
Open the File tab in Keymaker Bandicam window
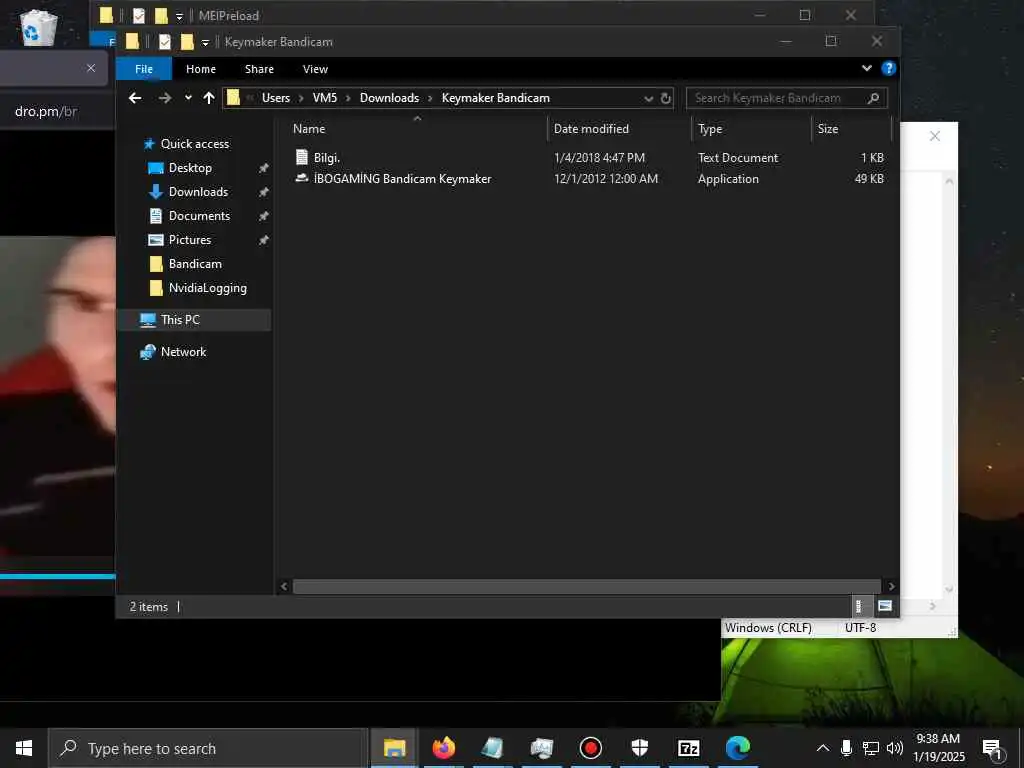pos(144,69)
